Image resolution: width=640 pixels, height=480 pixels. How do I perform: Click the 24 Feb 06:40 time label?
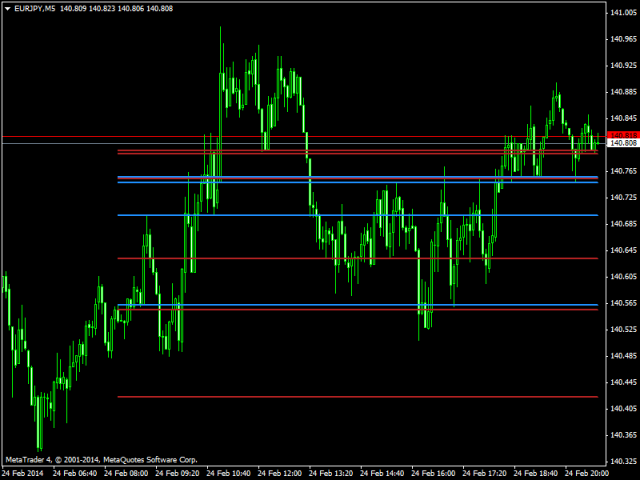click(x=75, y=473)
